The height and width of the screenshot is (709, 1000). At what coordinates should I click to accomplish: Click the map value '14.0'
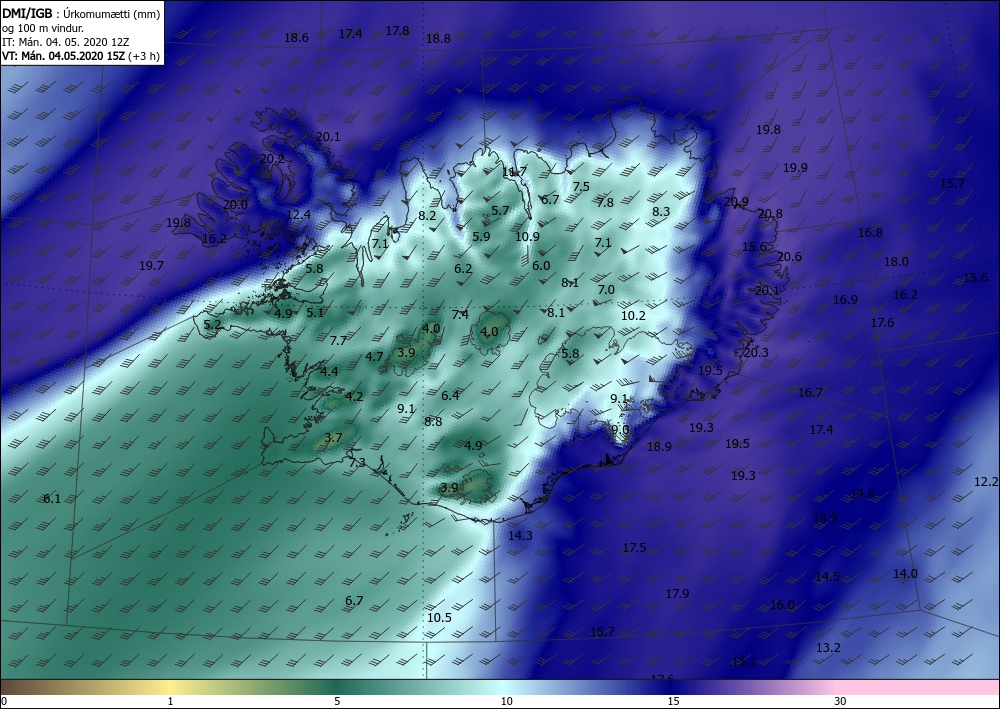pyautogui.click(x=905, y=574)
